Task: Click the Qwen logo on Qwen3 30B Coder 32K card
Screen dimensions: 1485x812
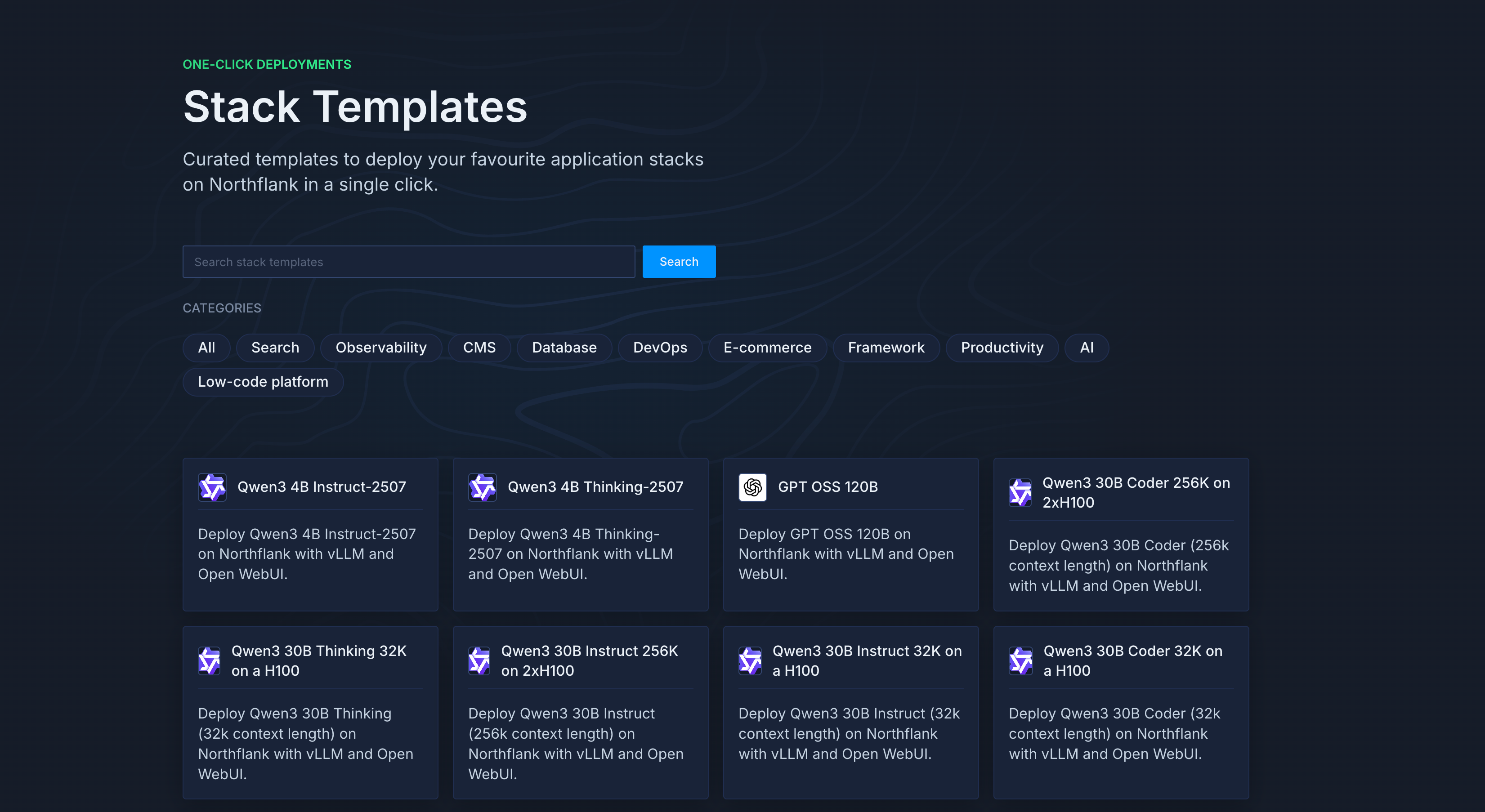Action: click(x=1020, y=660)
